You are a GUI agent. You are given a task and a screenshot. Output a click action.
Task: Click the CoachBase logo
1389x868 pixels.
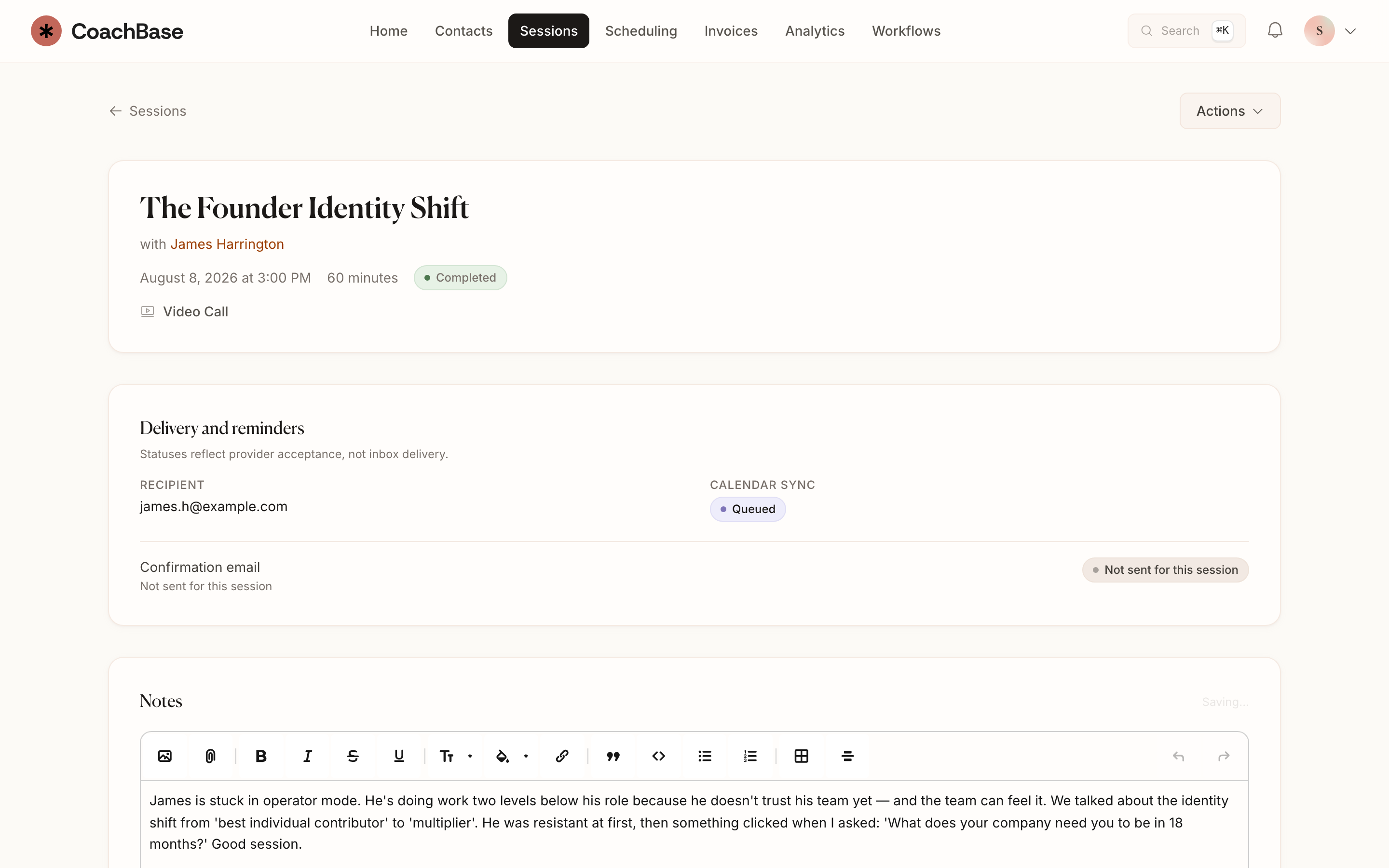(107, 31)
